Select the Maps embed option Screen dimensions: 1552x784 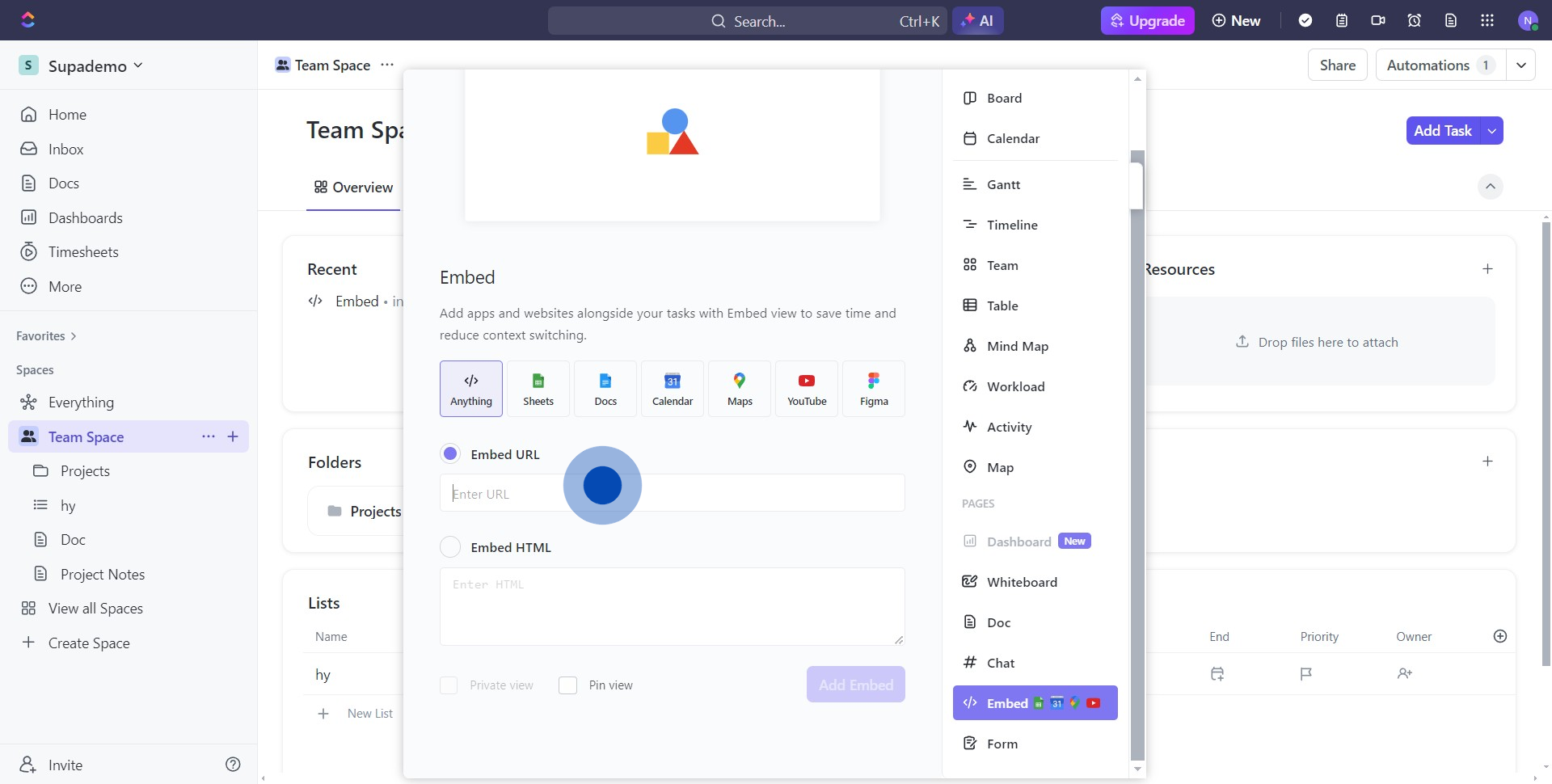740,389
